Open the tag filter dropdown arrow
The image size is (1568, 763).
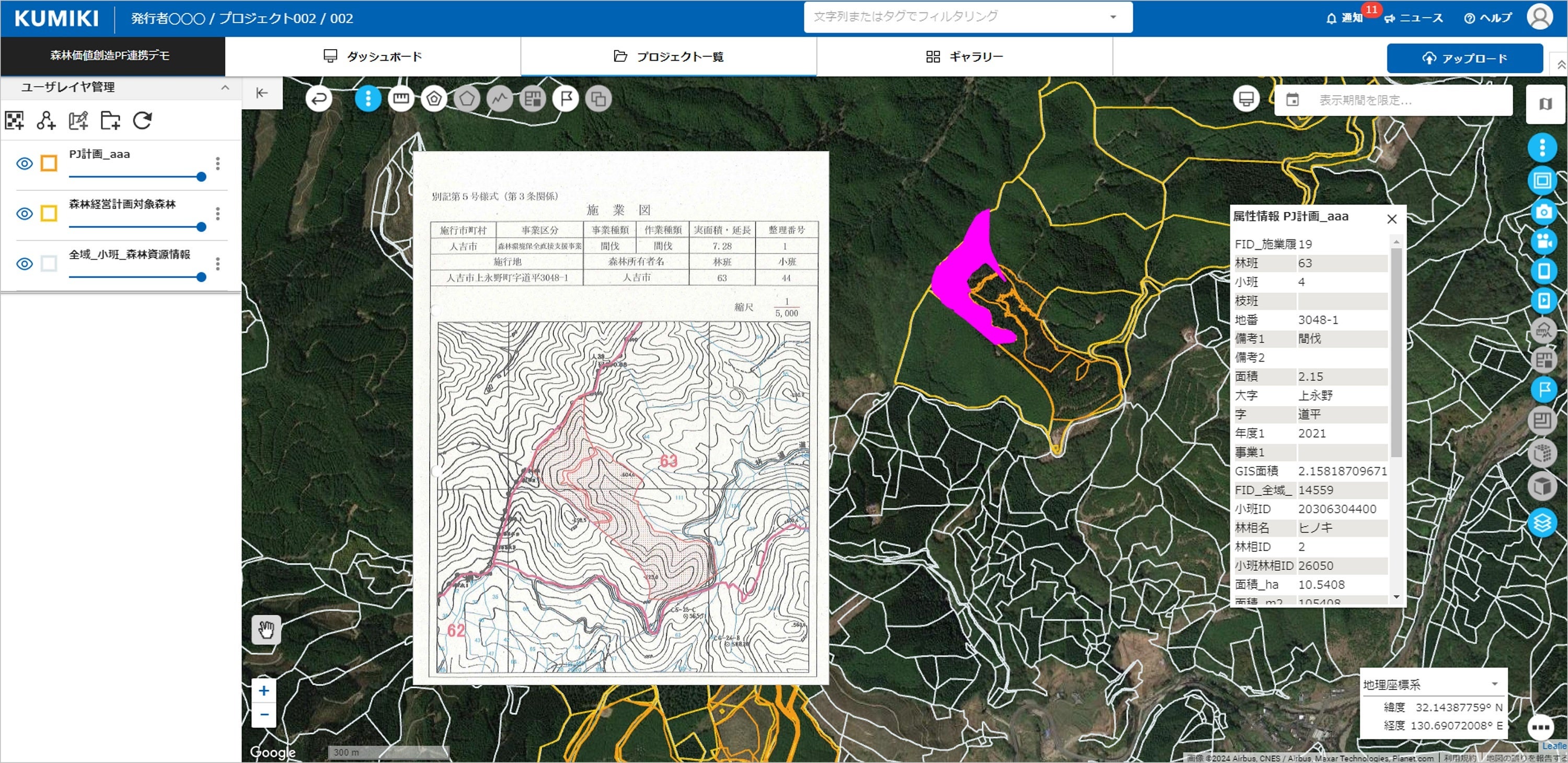point(1113,17)
